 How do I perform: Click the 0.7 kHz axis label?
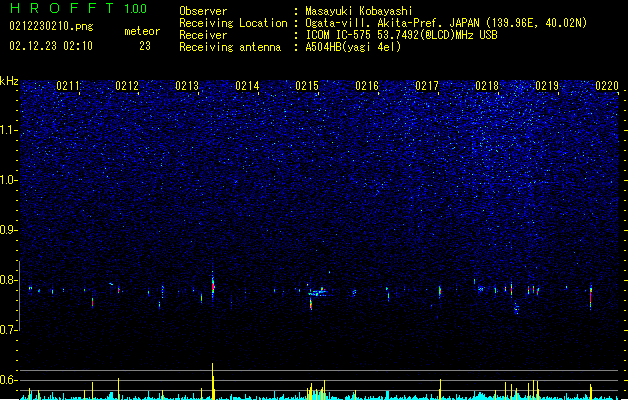(9, 330)
